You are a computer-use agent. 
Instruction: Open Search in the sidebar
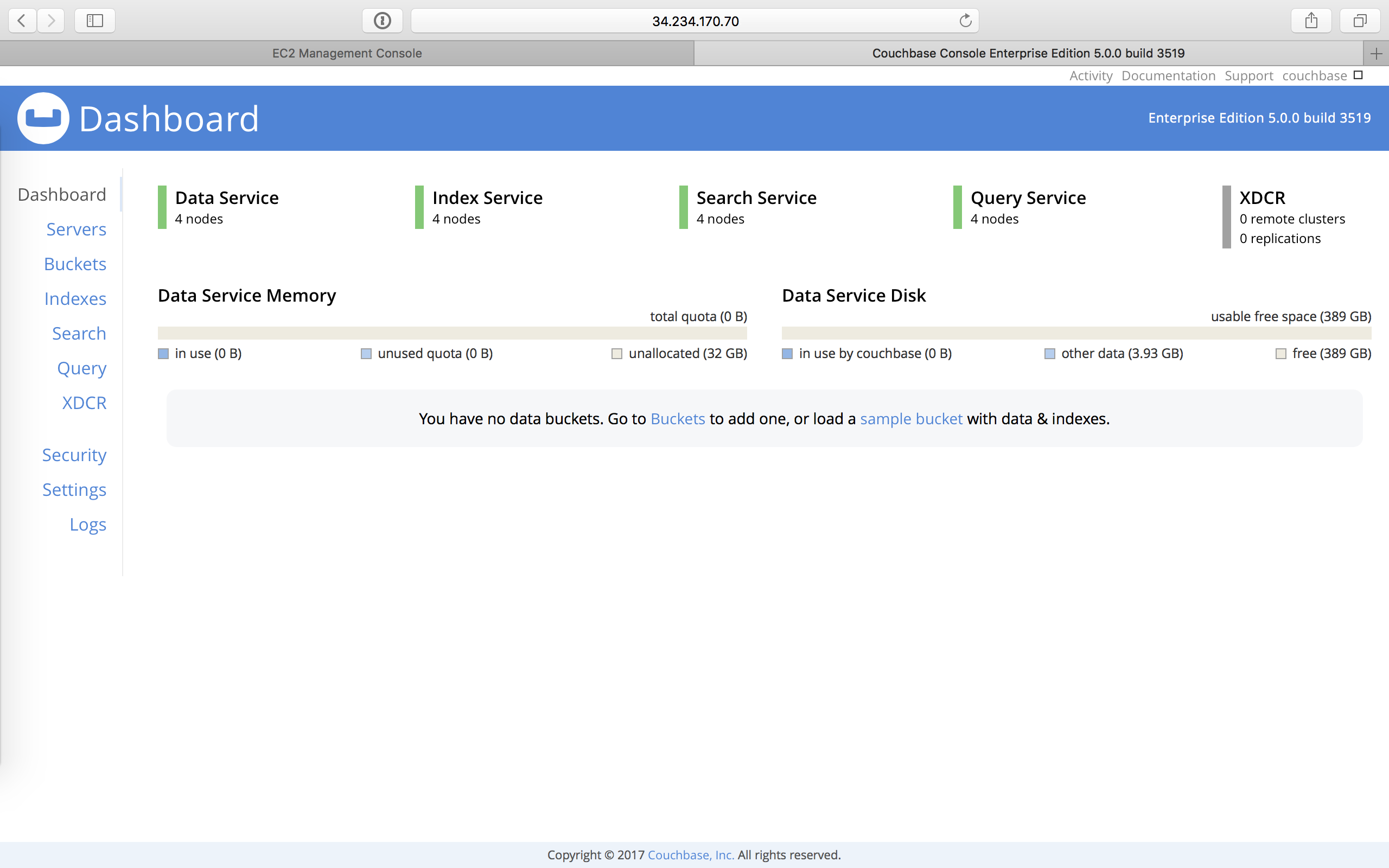coord(79,334)
